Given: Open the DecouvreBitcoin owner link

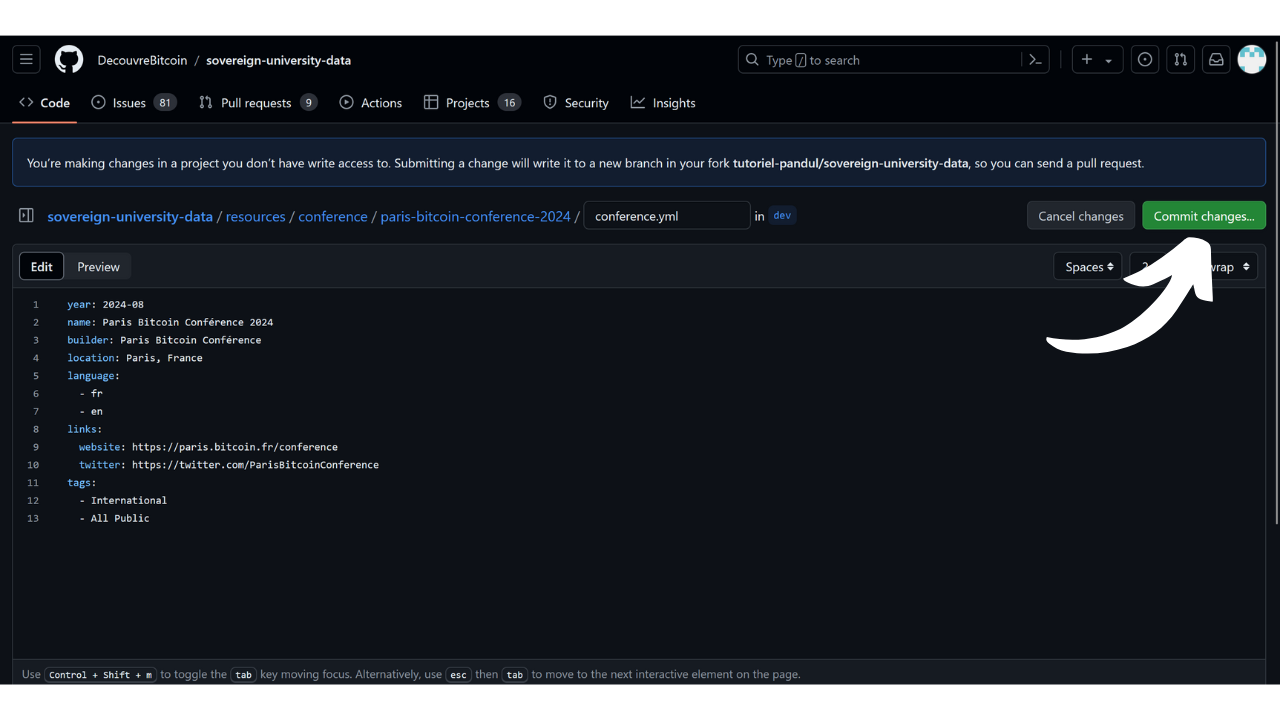Looking at the screenshot, I should coord(142,60).
